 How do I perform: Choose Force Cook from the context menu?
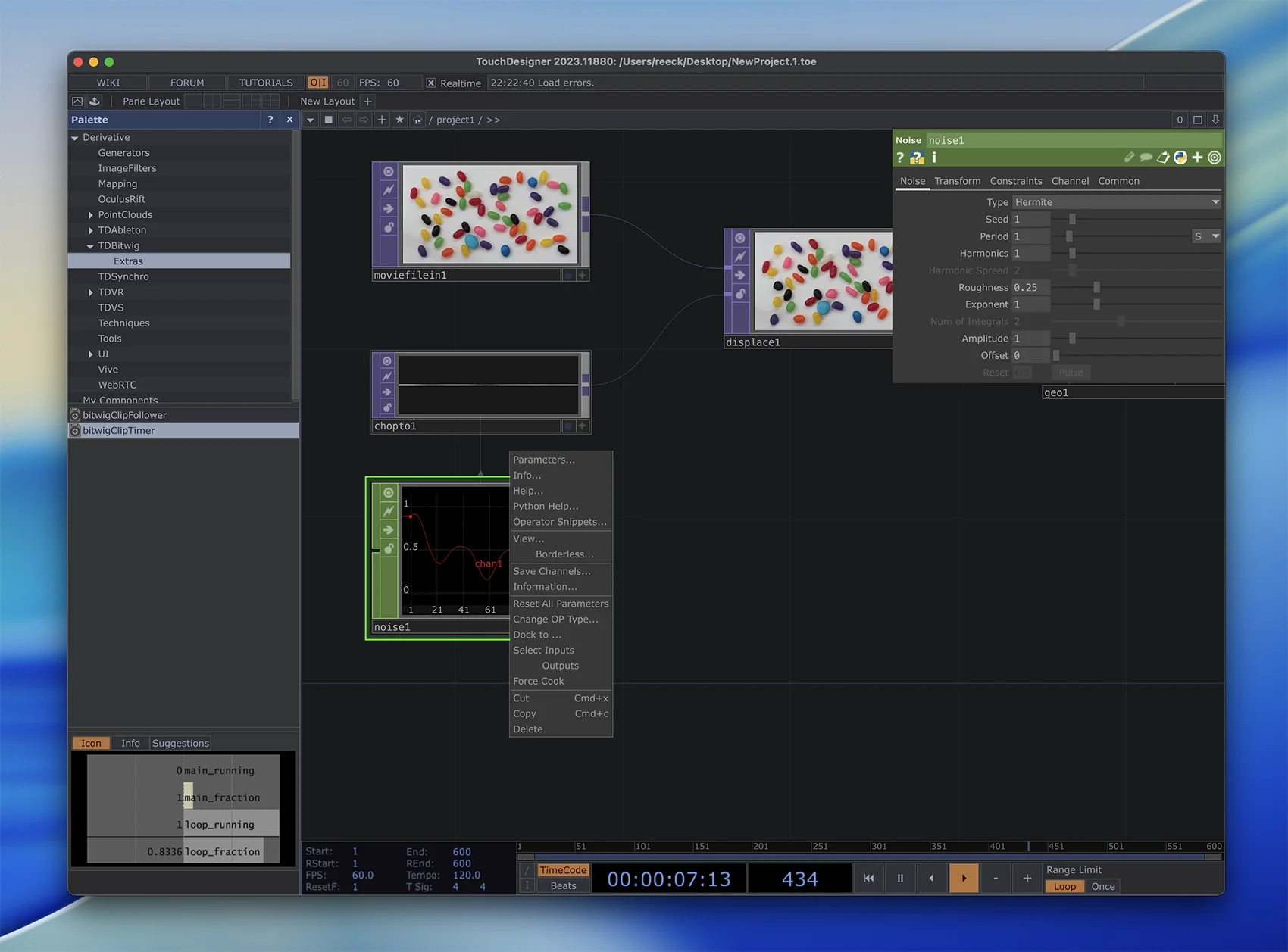click(538, 681)
